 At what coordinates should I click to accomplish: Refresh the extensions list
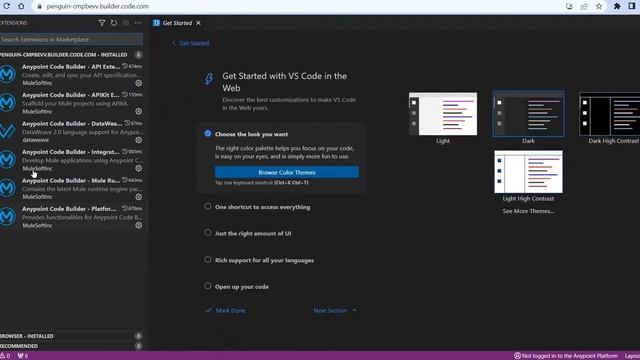(114, 23)
